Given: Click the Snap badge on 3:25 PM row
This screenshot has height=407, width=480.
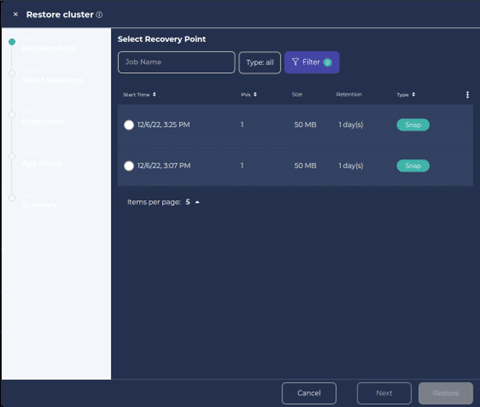Looking at the screenshot, I should coord(413,125).
